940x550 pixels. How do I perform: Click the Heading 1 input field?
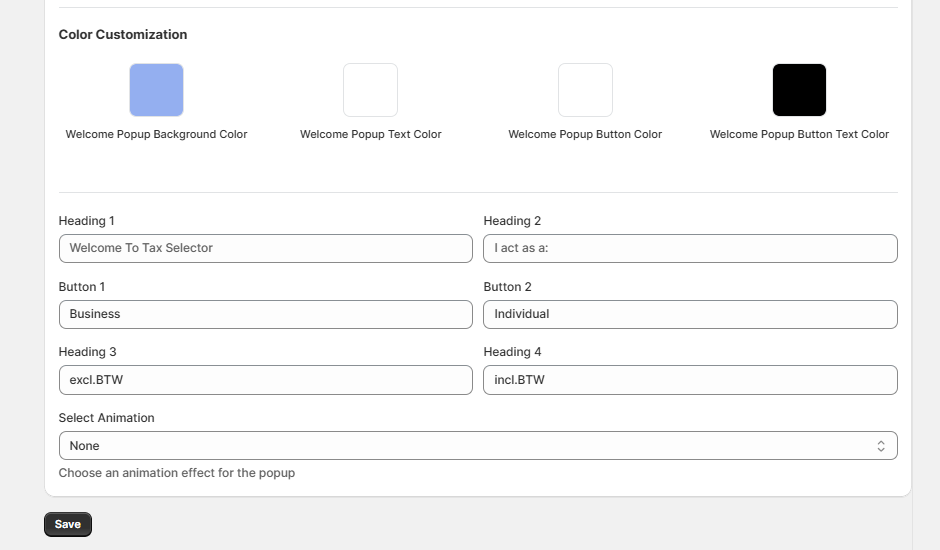point(265,248)
